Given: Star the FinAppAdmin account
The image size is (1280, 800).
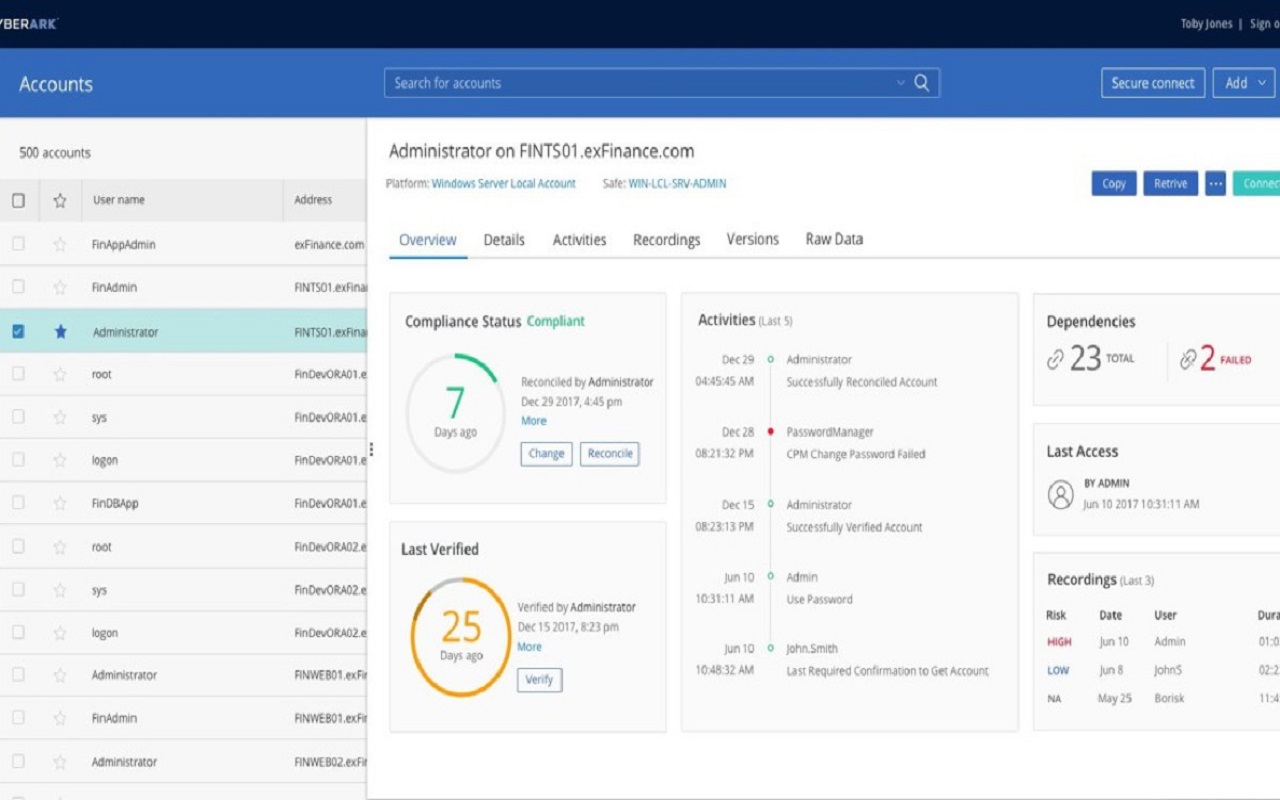Looking at the screenshot, I should click(59, 244).
